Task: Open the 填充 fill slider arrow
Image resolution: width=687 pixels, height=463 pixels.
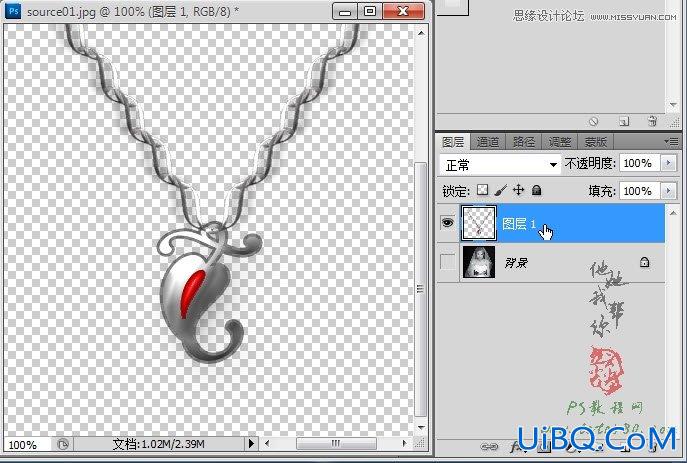Action: click(x=668, y=191)
